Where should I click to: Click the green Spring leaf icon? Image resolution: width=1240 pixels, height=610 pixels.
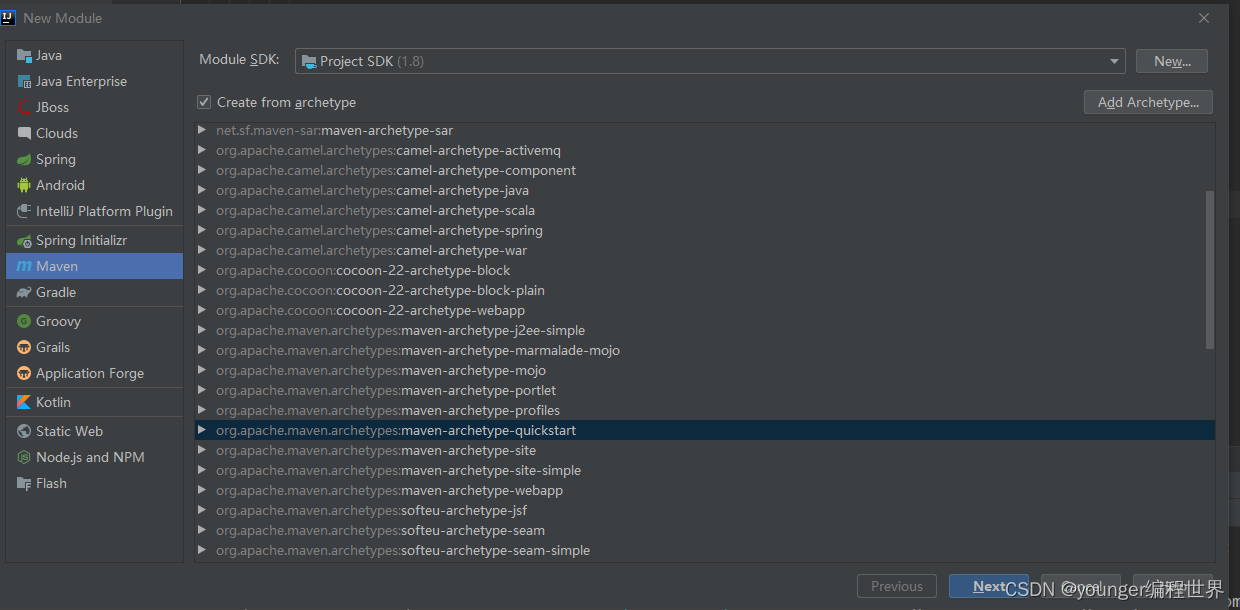coord(25,159)
